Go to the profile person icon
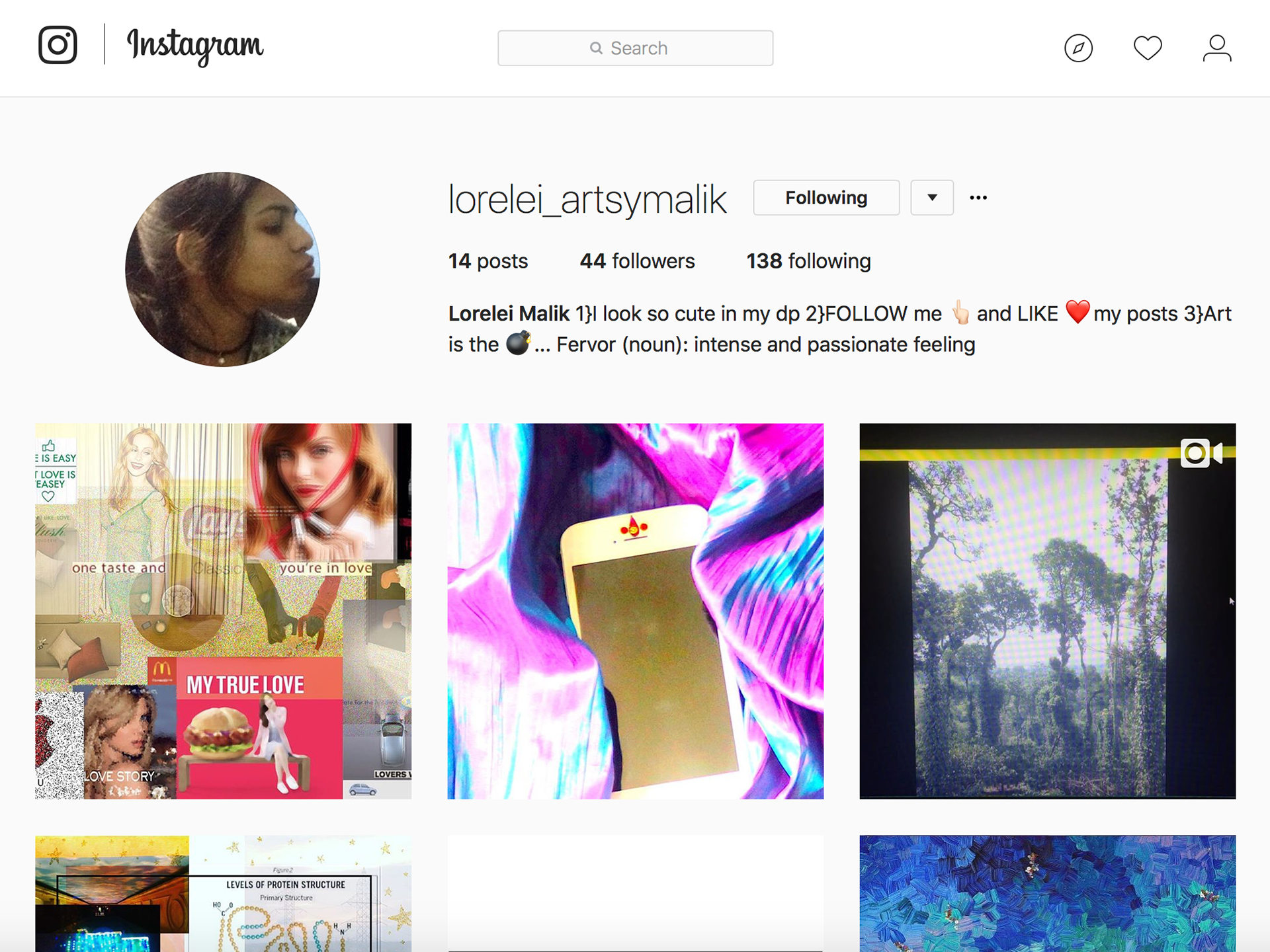Viewport: 1270px width, 952px height. click(x=1217, y=48)
